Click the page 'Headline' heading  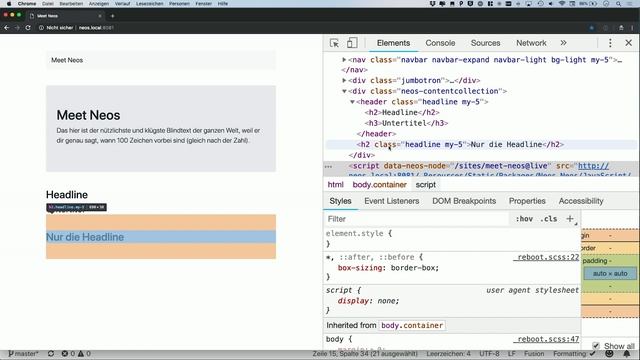coord(67,195)
